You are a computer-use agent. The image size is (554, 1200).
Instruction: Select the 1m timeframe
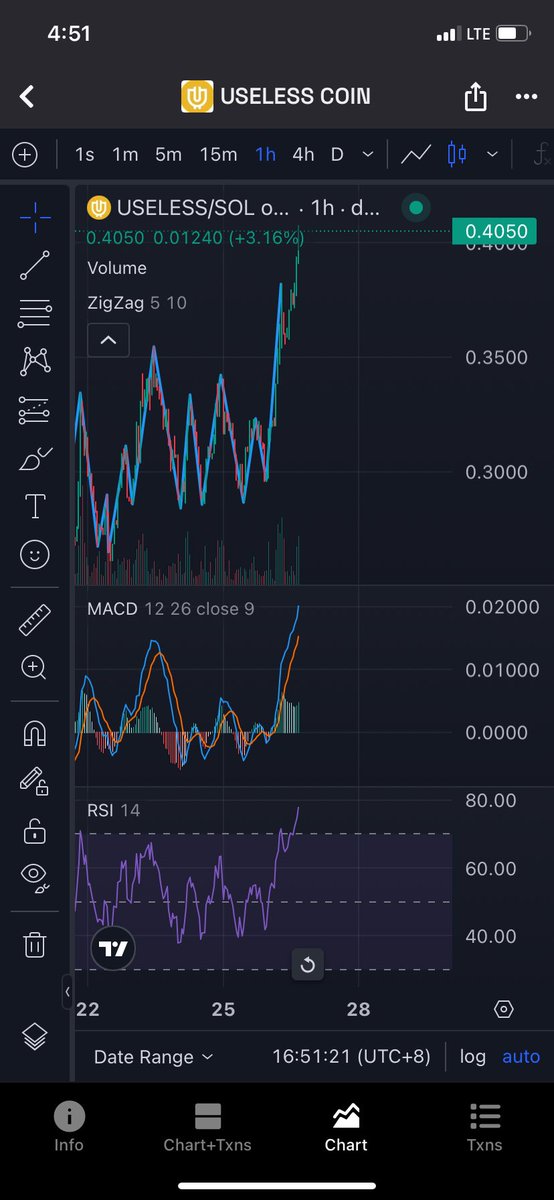pyautogui.click(x=125, y=154)
